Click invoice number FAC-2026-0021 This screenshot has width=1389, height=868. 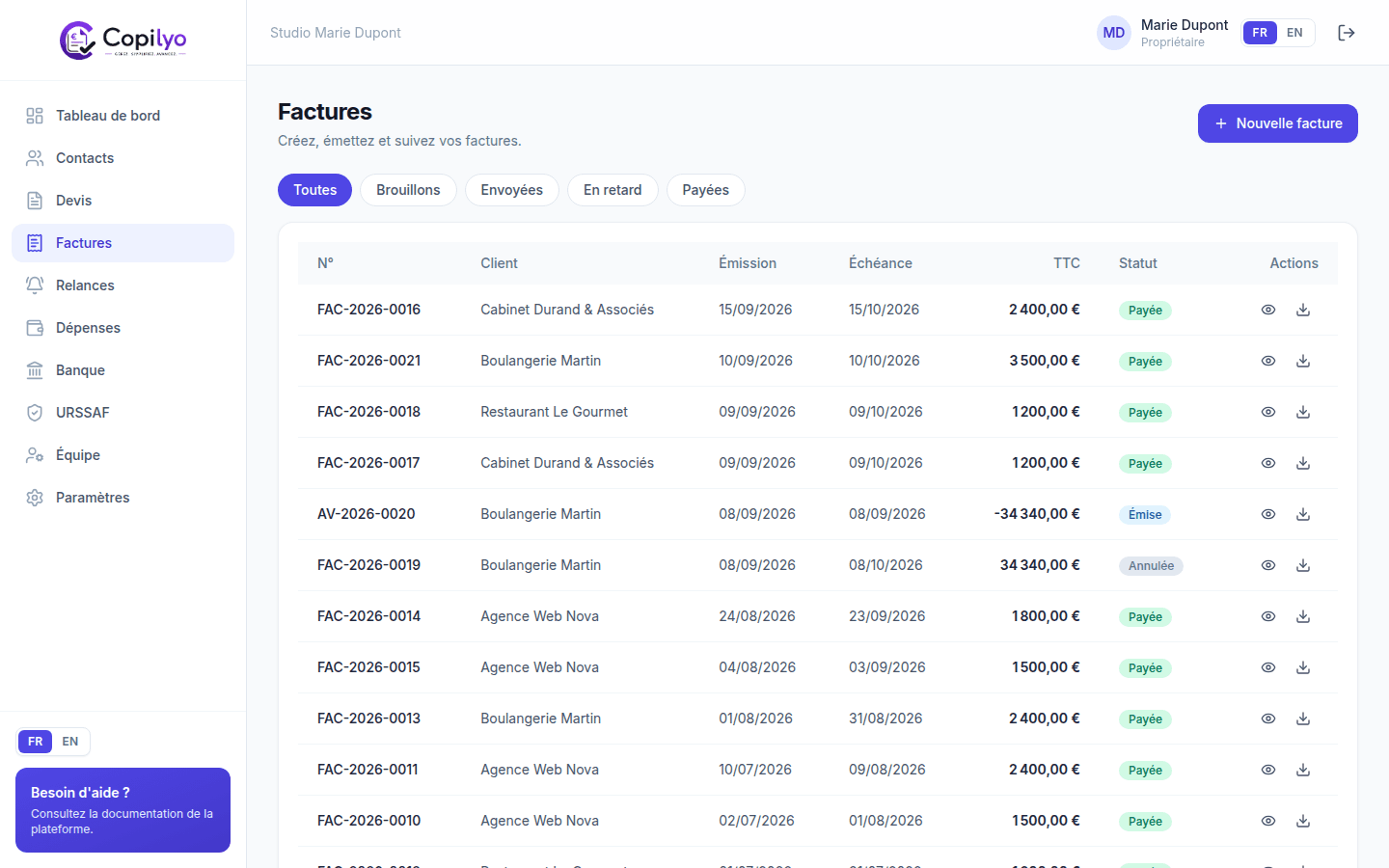tap(368, 361)
